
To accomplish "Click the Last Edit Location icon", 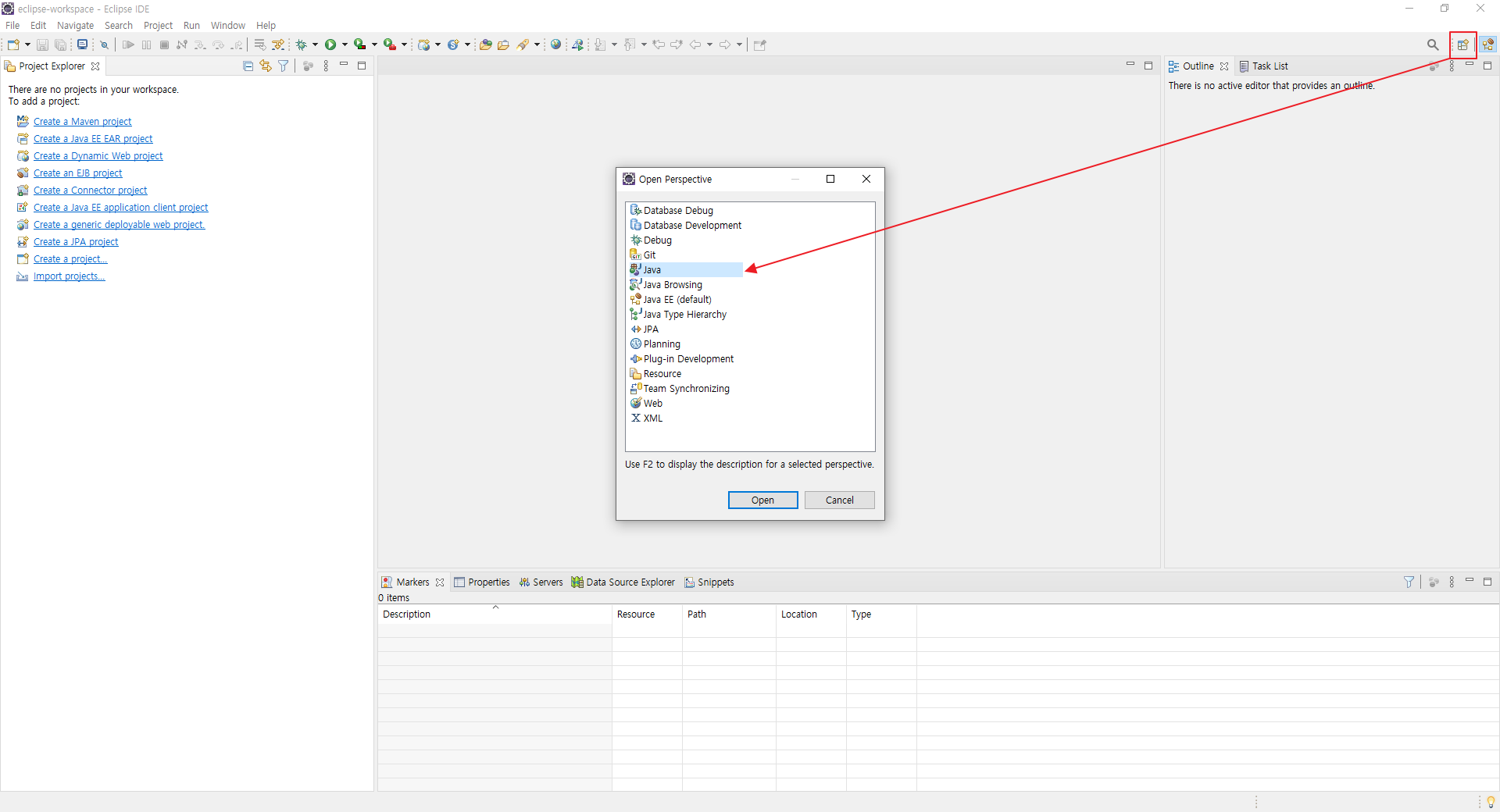I will [659, 45].
